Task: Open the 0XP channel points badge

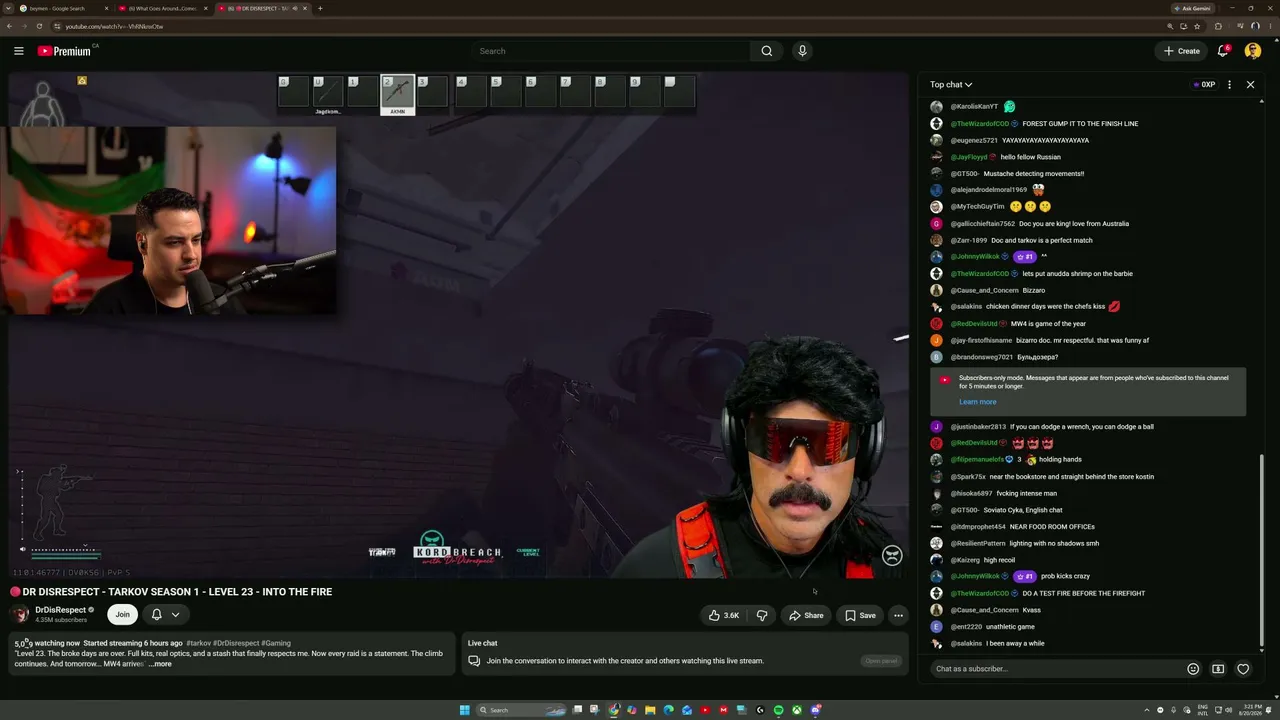Action: (1204, 85)
